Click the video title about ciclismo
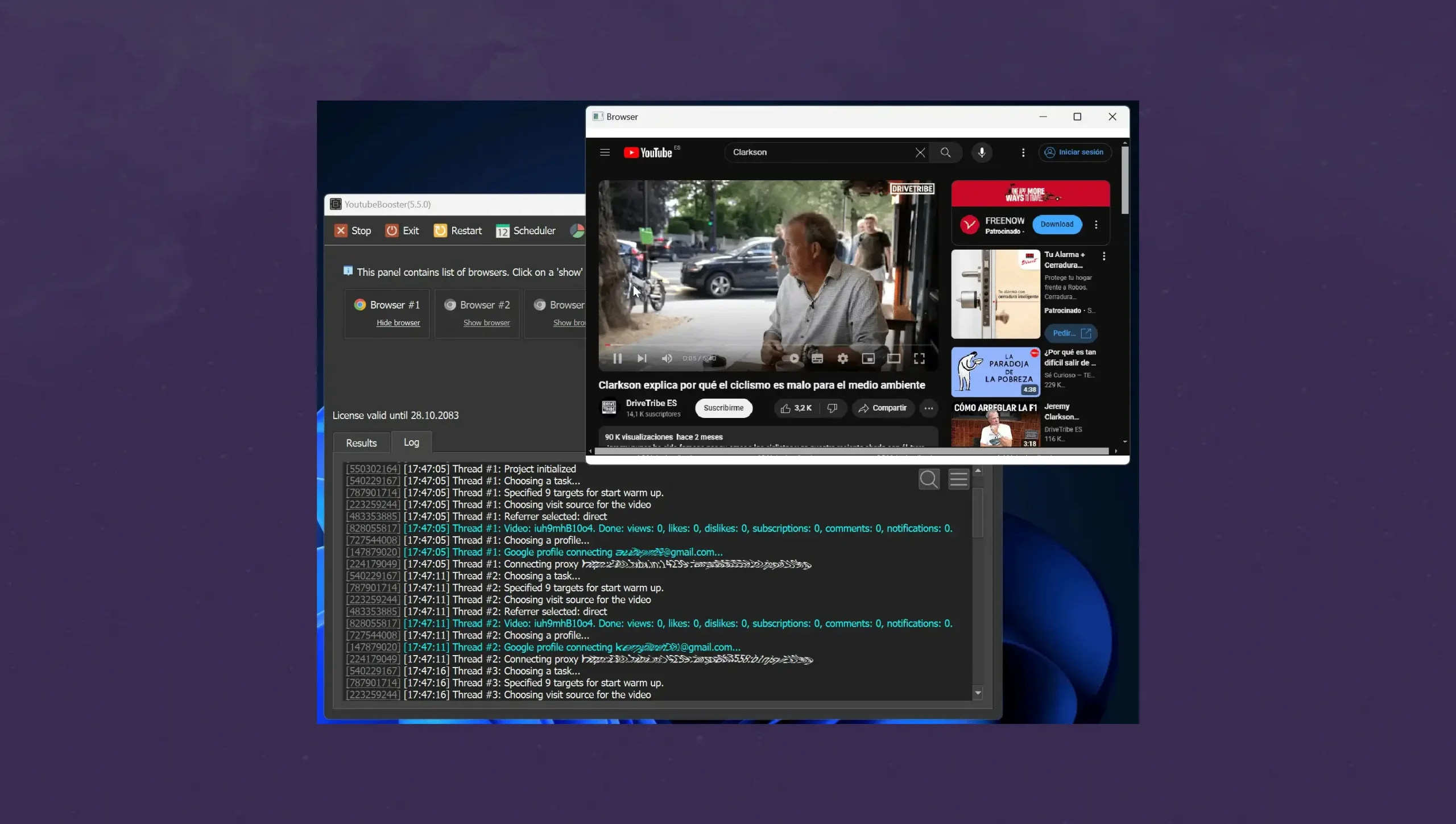This screenshot has width=1456, height=824. pos(762,385)
